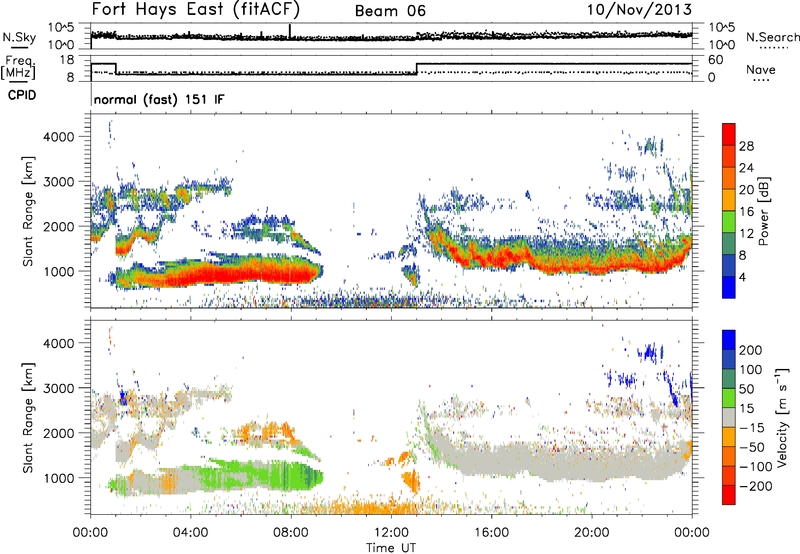Click the '12:00' time tick label
Image resolution: width=800 pixels, height=554 pixels.
391,533
